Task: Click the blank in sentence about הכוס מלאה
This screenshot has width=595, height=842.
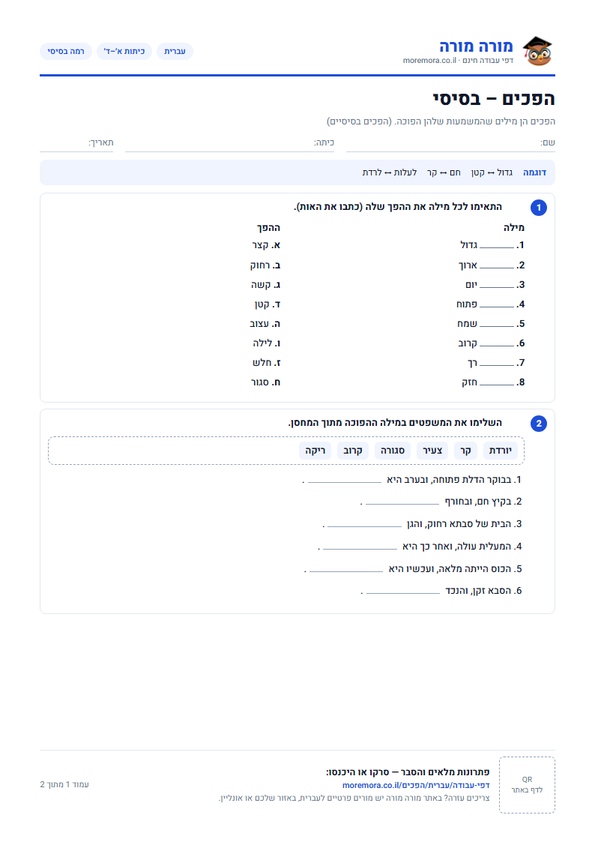Action: click(x=346, y=570)
